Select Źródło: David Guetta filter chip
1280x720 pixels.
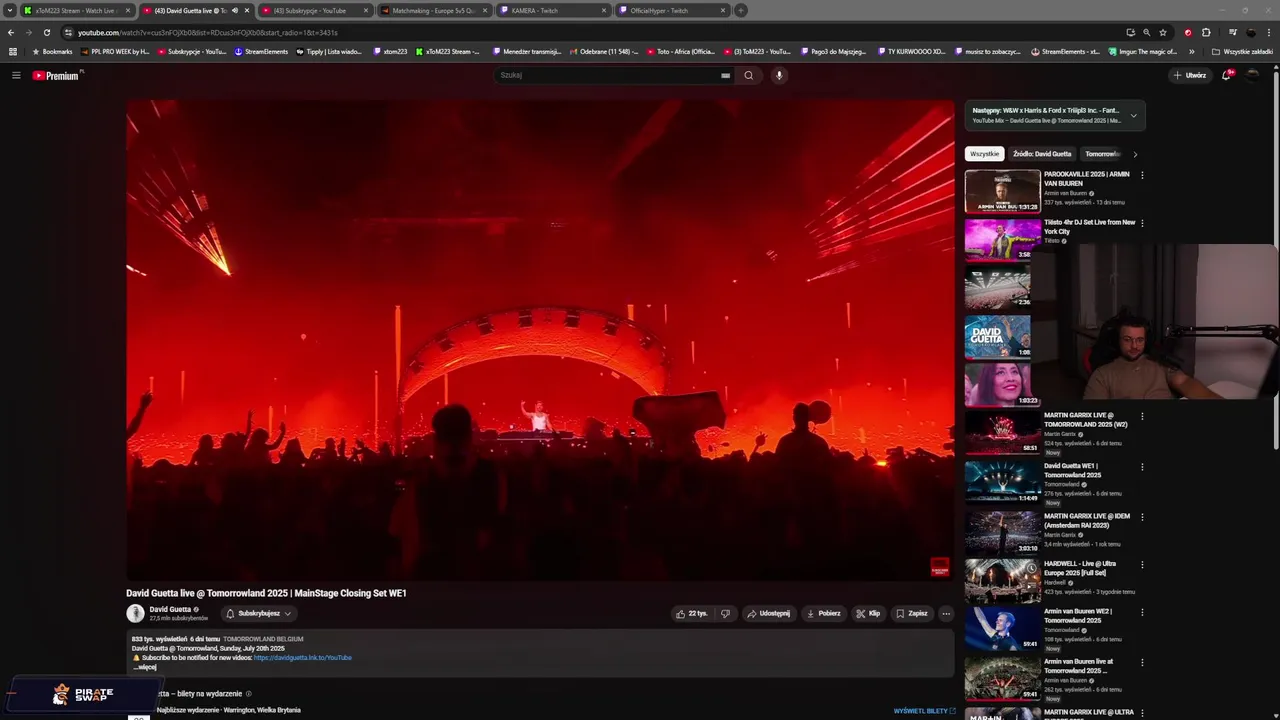tap(1041, 154)
